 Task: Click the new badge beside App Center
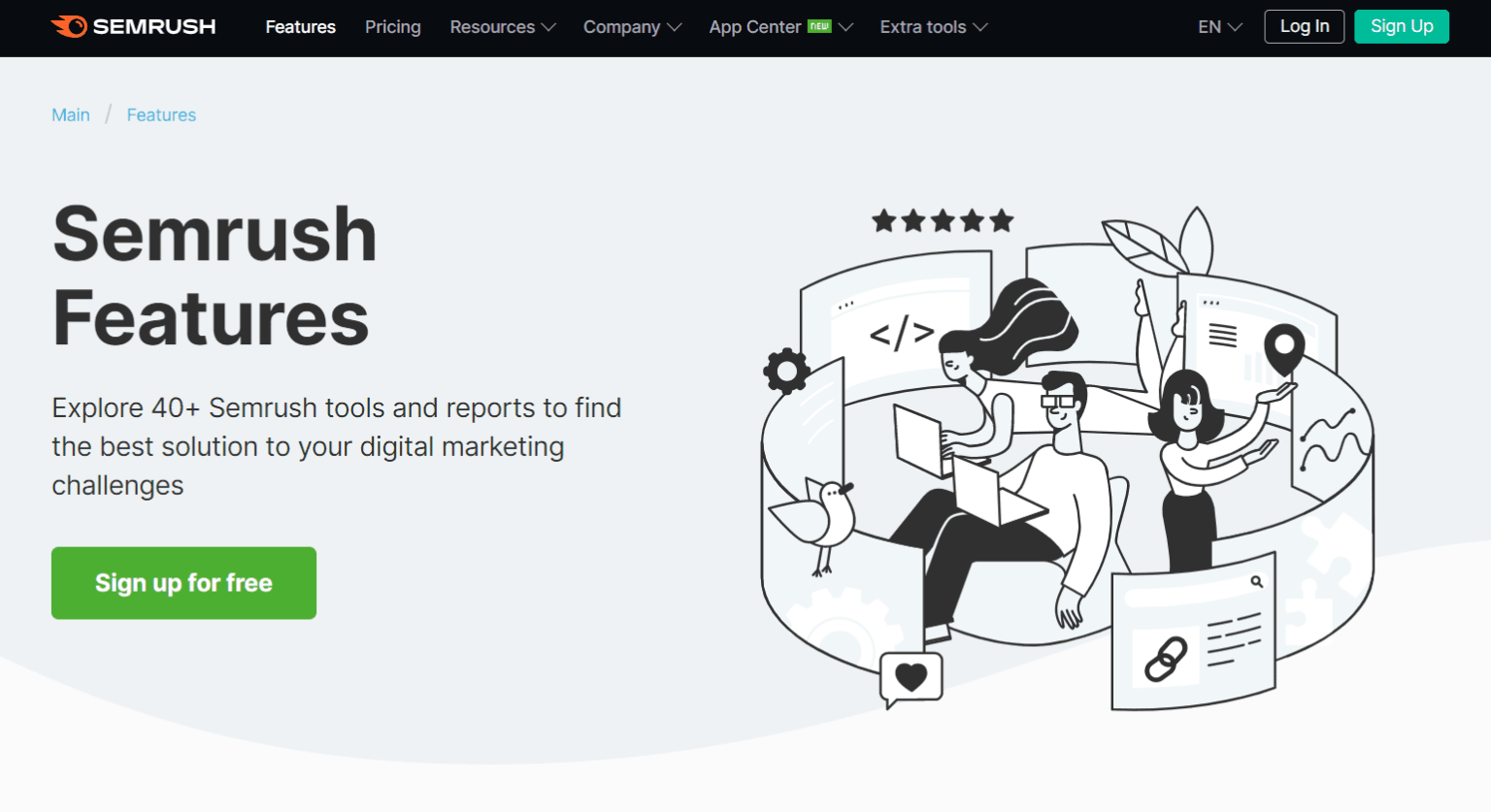pyautogui.click(x=819, y=26)
